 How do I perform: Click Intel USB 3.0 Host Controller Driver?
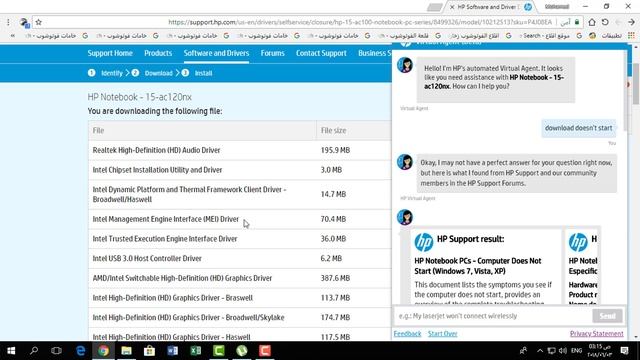(147, 258)
